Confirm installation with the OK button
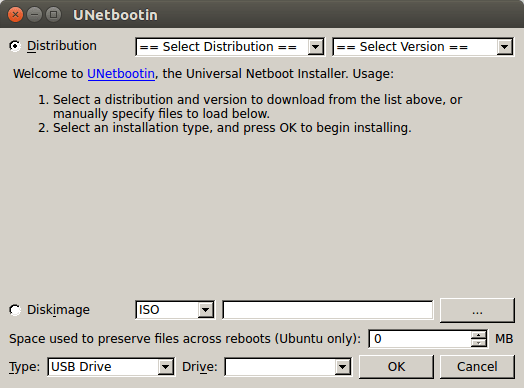The width and height of the screenshot is (524, 388). [396, 367]
